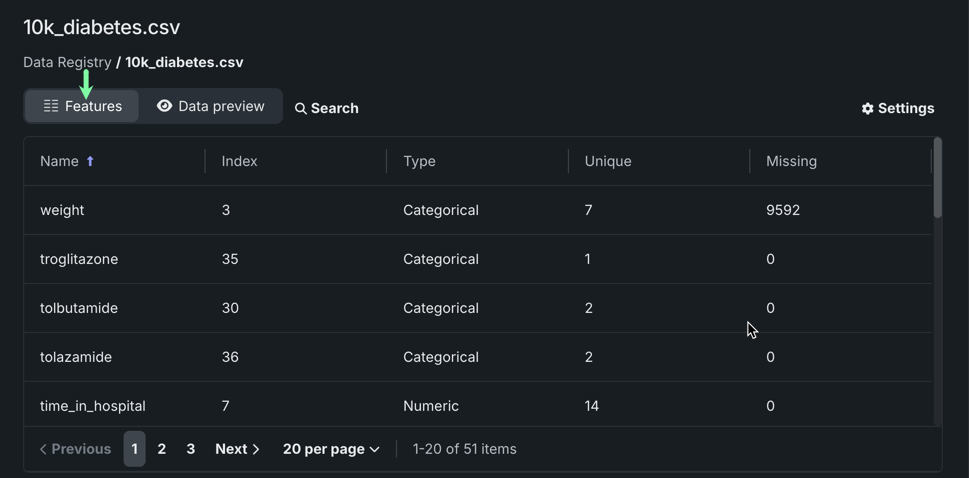Switch to the Data preview tab
The width and height of the screenshot is (969, 478).
tap(211, 106)
